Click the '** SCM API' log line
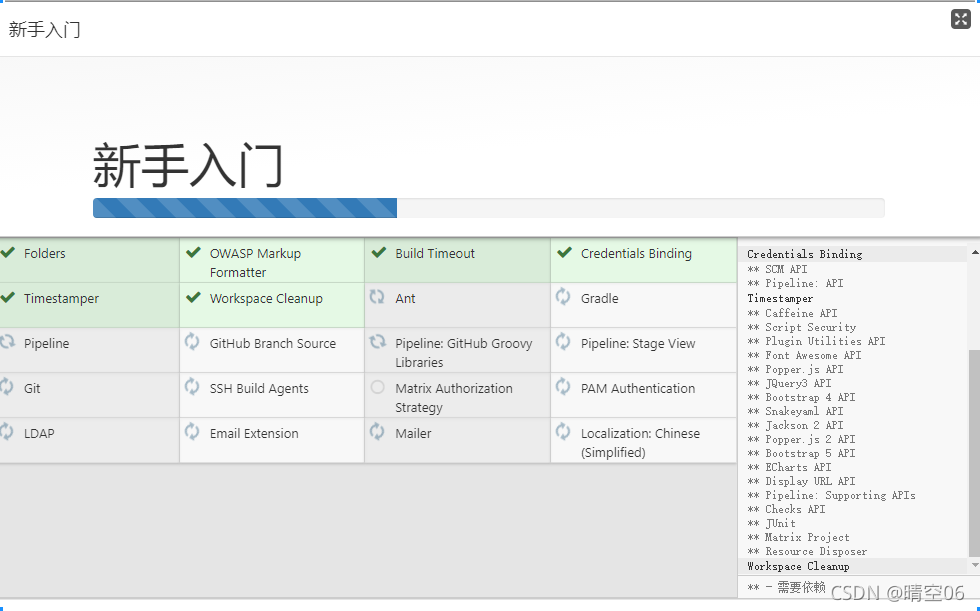This screenshot has width=980, height=611. pyautogui.click(x=778, y=269)
